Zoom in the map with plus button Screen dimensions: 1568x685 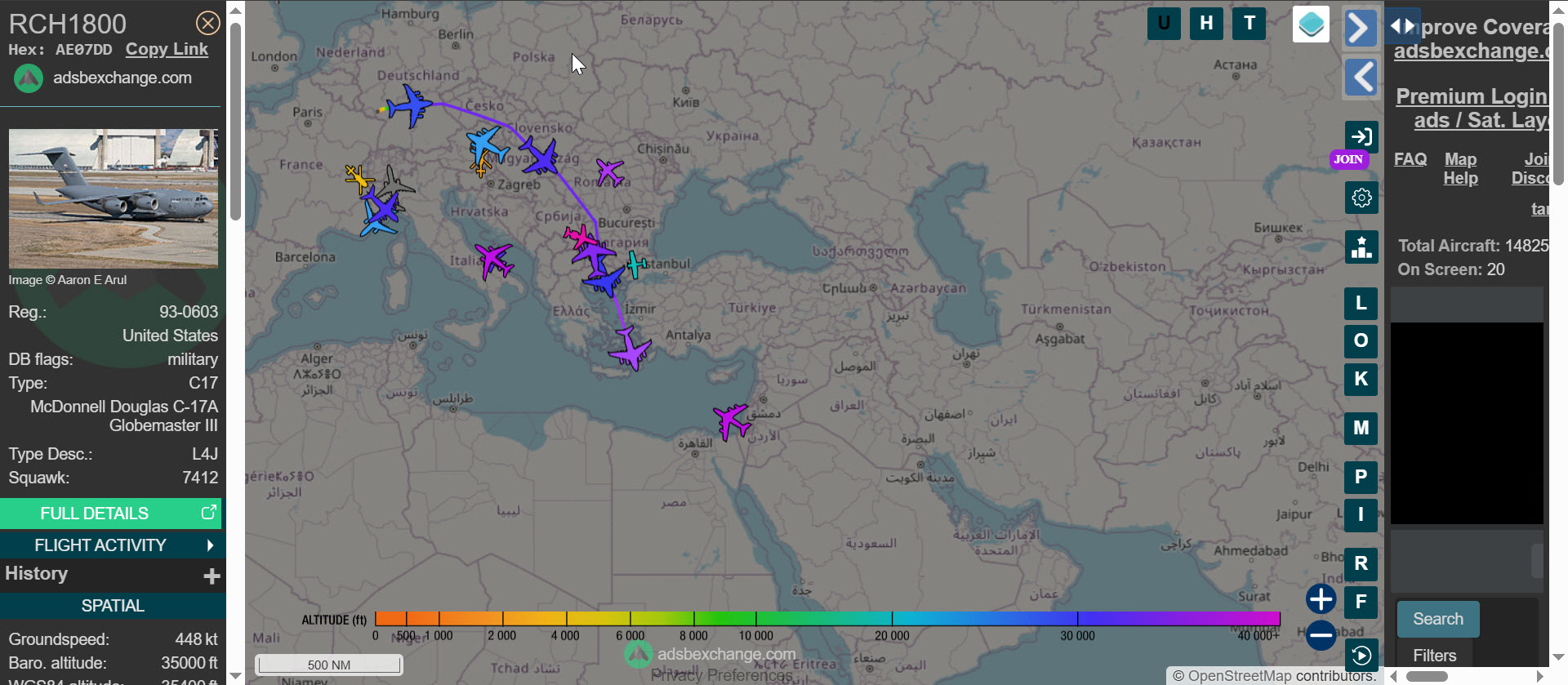(1321, 599)
